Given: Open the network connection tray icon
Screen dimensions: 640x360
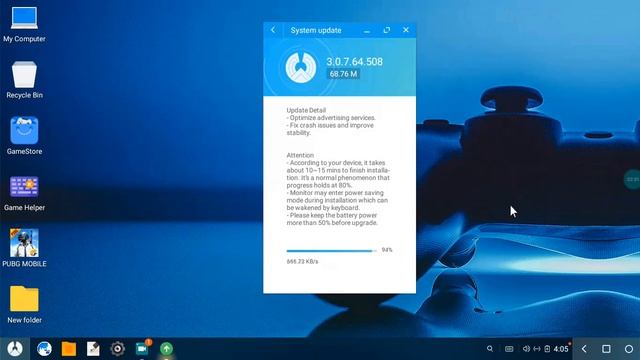Looking at the screenshot, I should (x=537, y=349).
